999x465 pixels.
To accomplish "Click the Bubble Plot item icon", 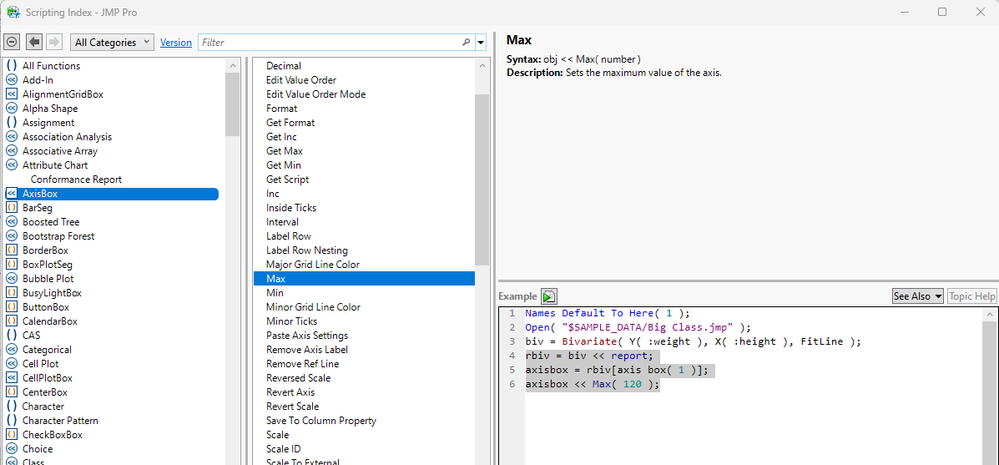I will click(11, 278).
